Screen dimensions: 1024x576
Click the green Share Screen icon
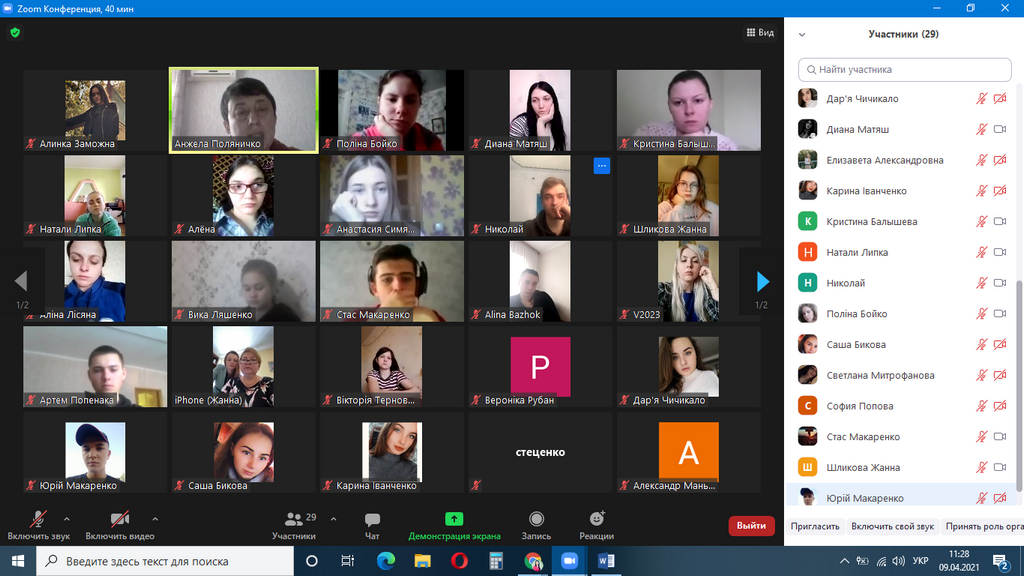454,519
